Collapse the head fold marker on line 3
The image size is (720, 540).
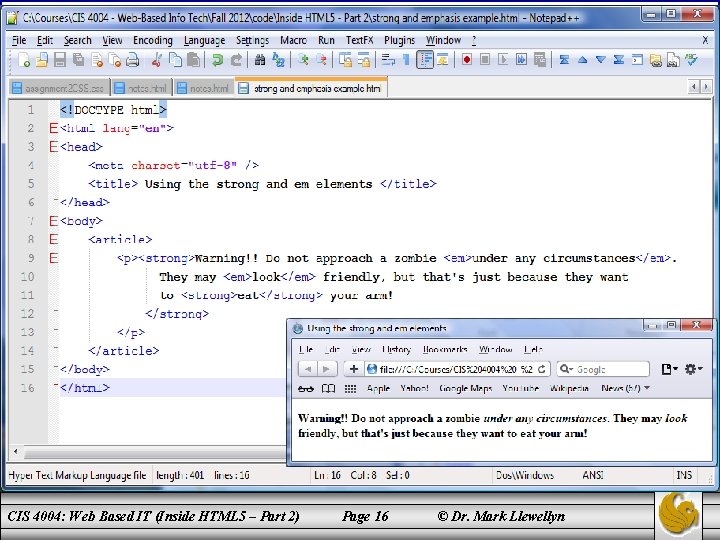pyautogui.click(x=54, y=146)
